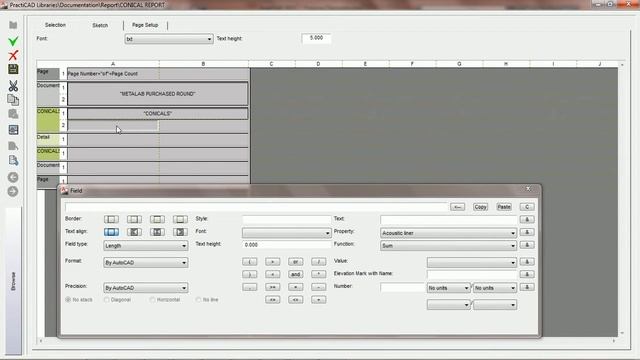
Task: Click insert arrow button beside Text field
Action: tap(527, 220)
